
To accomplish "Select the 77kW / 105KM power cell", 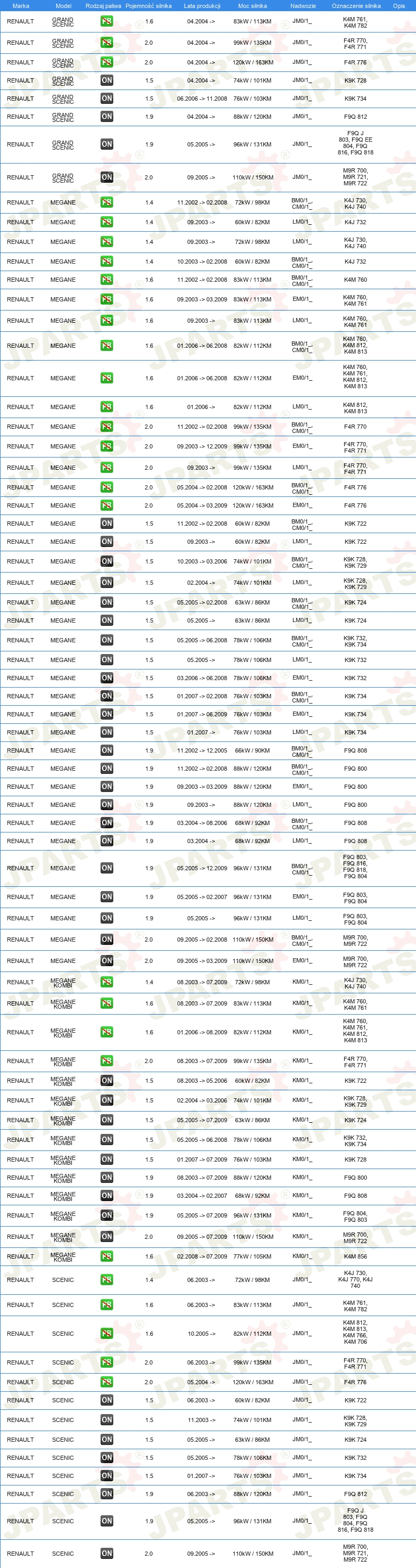I will pos(252,1256).
